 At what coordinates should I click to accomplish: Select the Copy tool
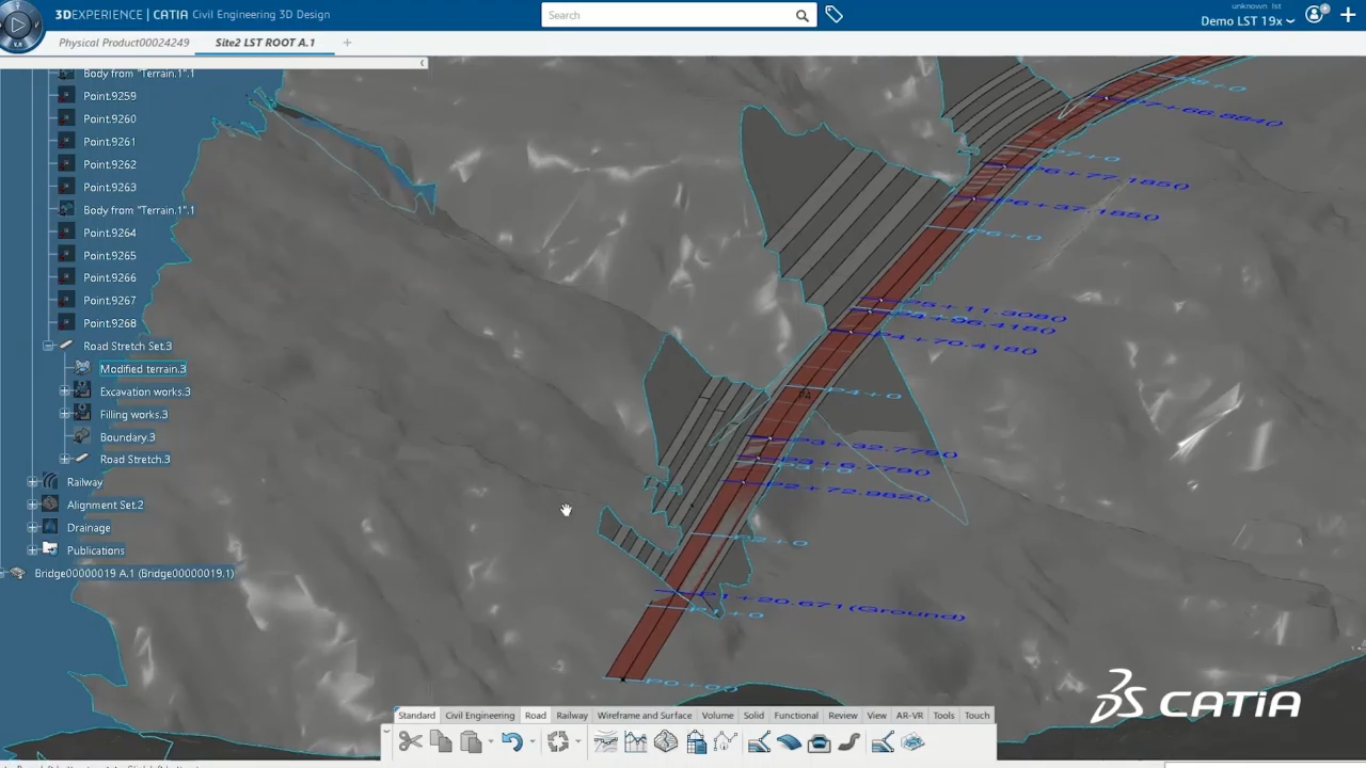tap(440, 741)
